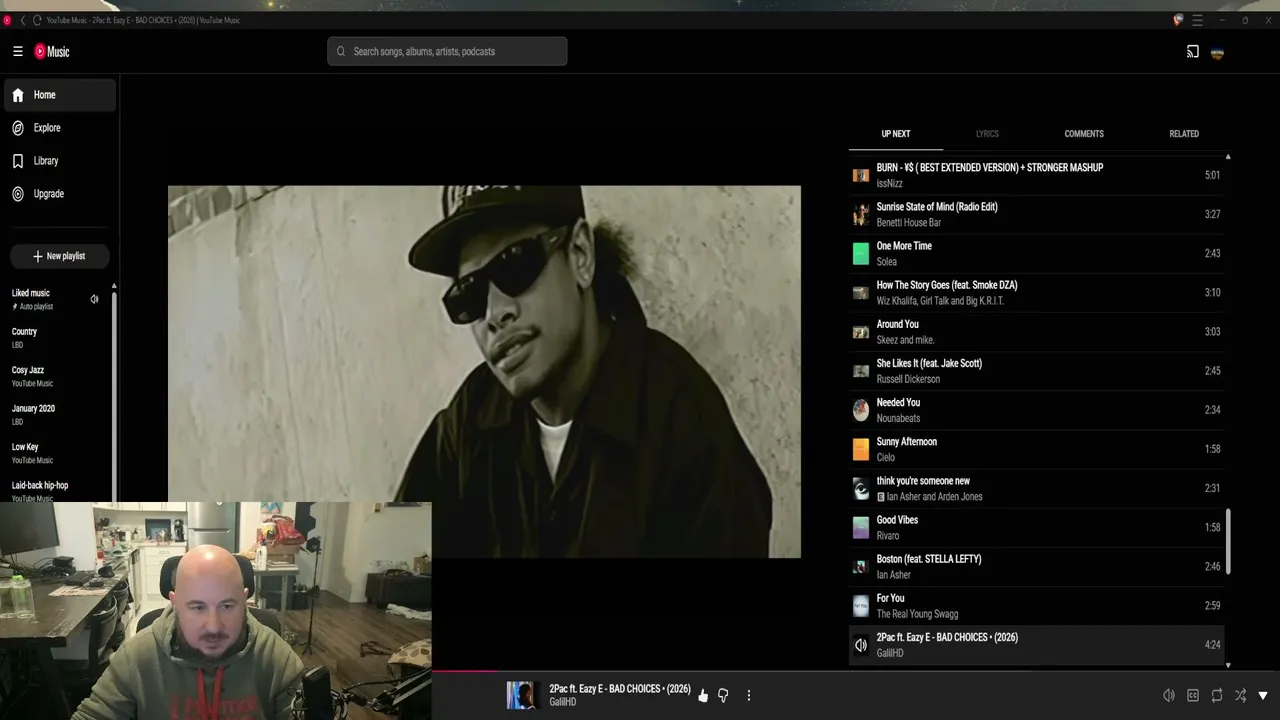
Task: Click the YouTube Music logo
Action: 52,52
